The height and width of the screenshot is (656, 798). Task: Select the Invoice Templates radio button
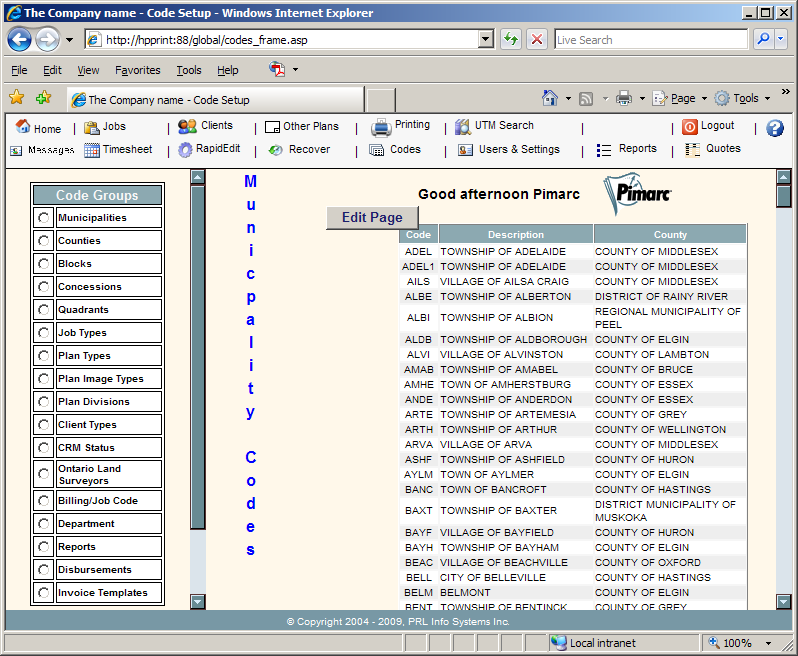[x=44, y=593]
